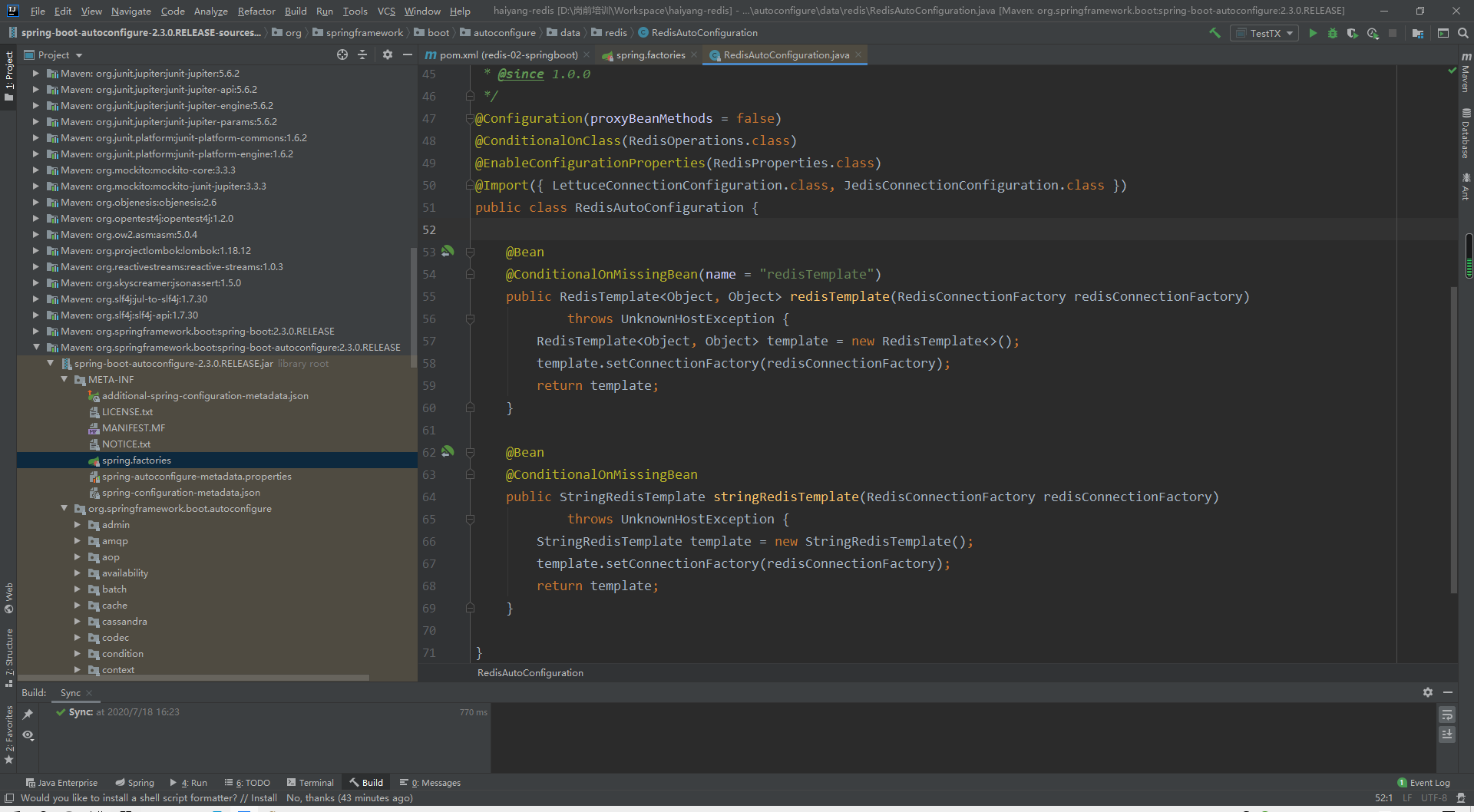Open the line:column 52:1 status indicator
The image size is (1474, 812).
[1384, 798]
